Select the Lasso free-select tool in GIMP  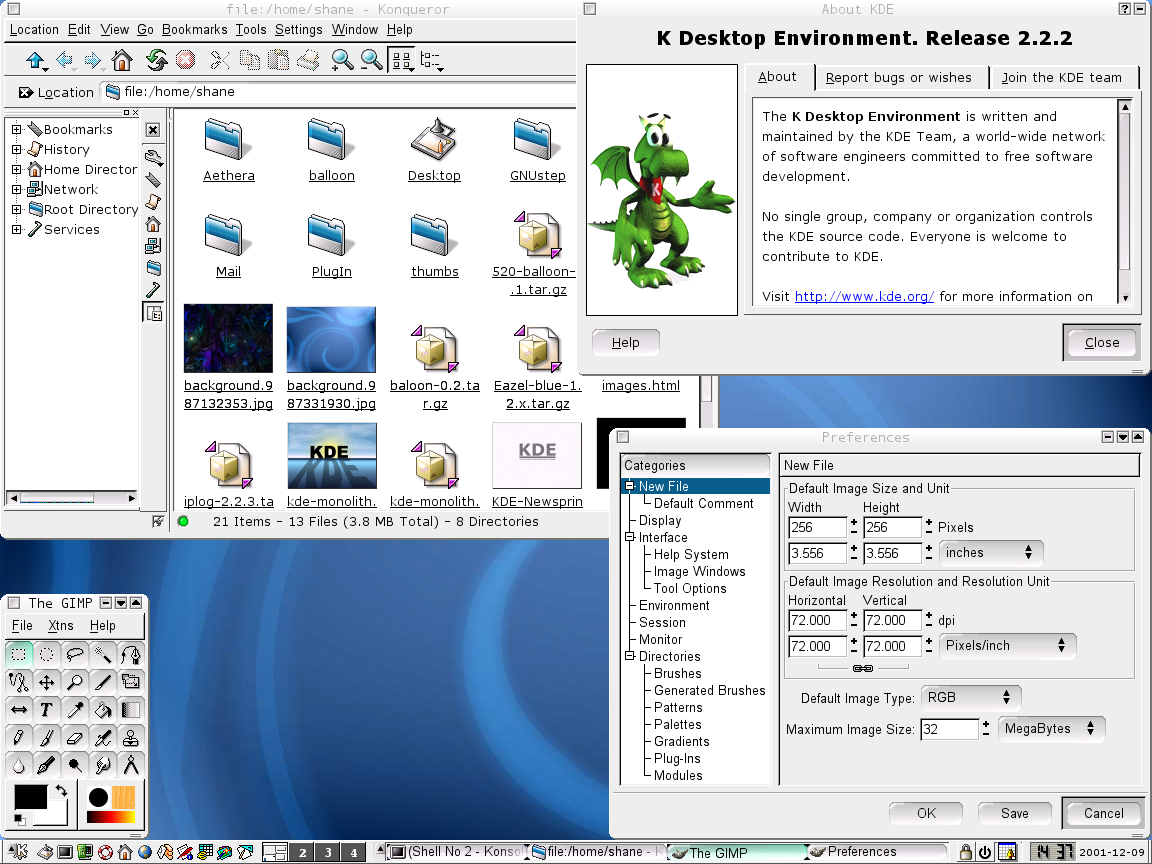(x=74, y=653)
